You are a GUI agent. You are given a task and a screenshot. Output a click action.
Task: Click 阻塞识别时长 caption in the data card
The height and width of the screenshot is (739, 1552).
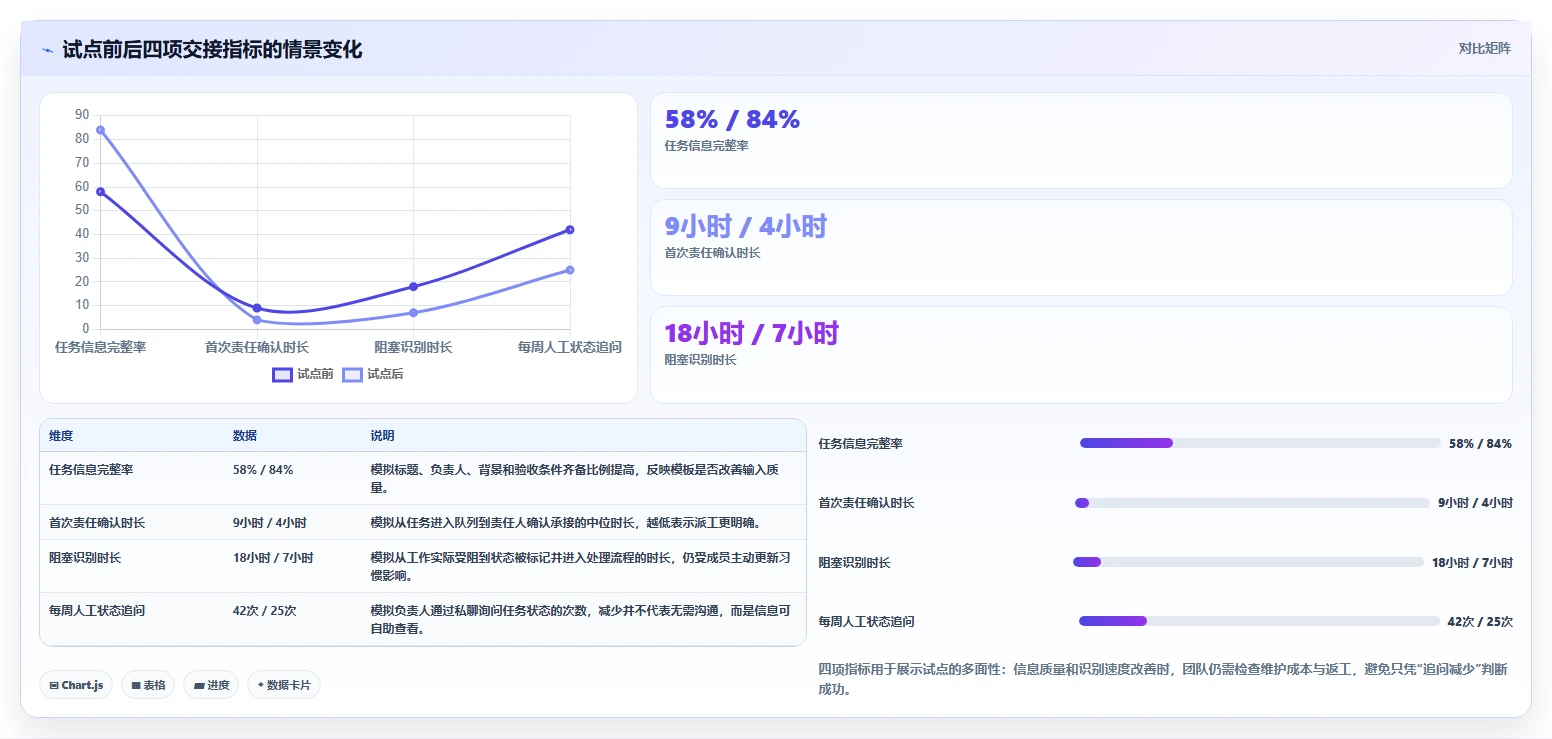[x=701, y=360]
